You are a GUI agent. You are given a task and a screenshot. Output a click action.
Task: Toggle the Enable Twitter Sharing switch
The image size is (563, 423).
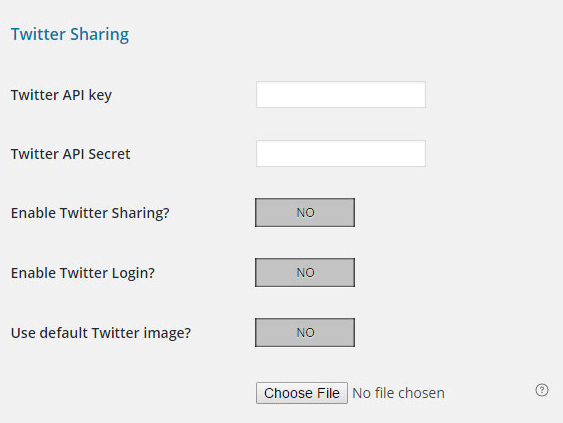tap(305, 213)
